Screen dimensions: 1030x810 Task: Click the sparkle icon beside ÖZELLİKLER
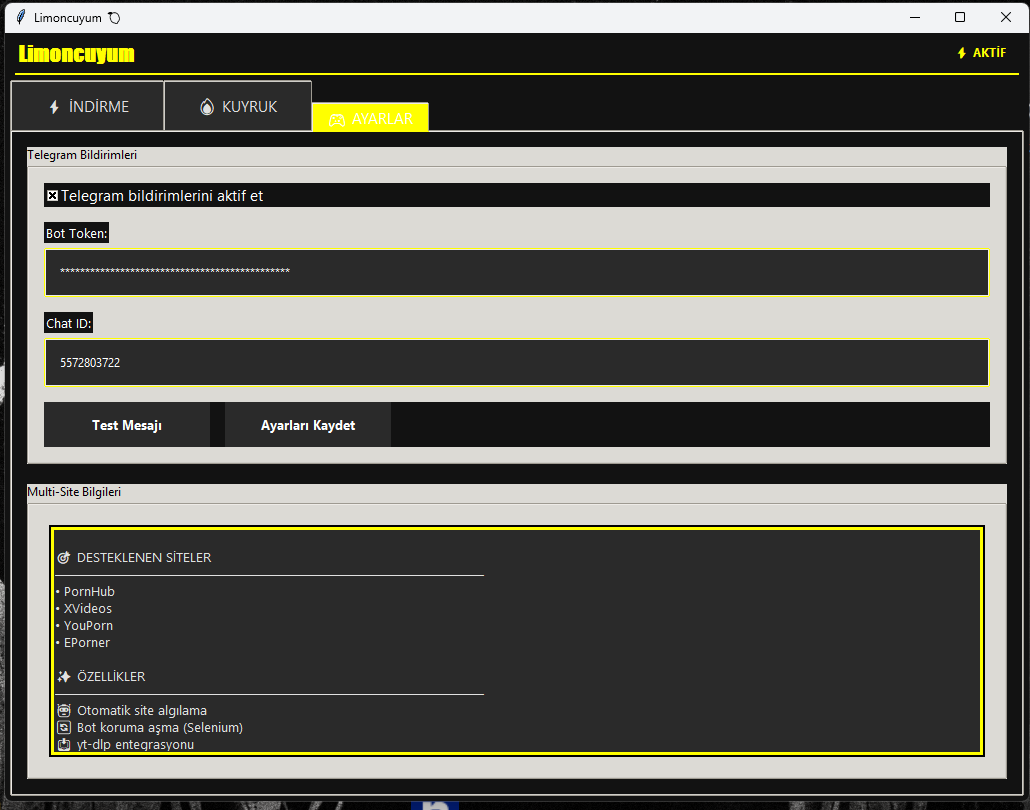(64, 677)
